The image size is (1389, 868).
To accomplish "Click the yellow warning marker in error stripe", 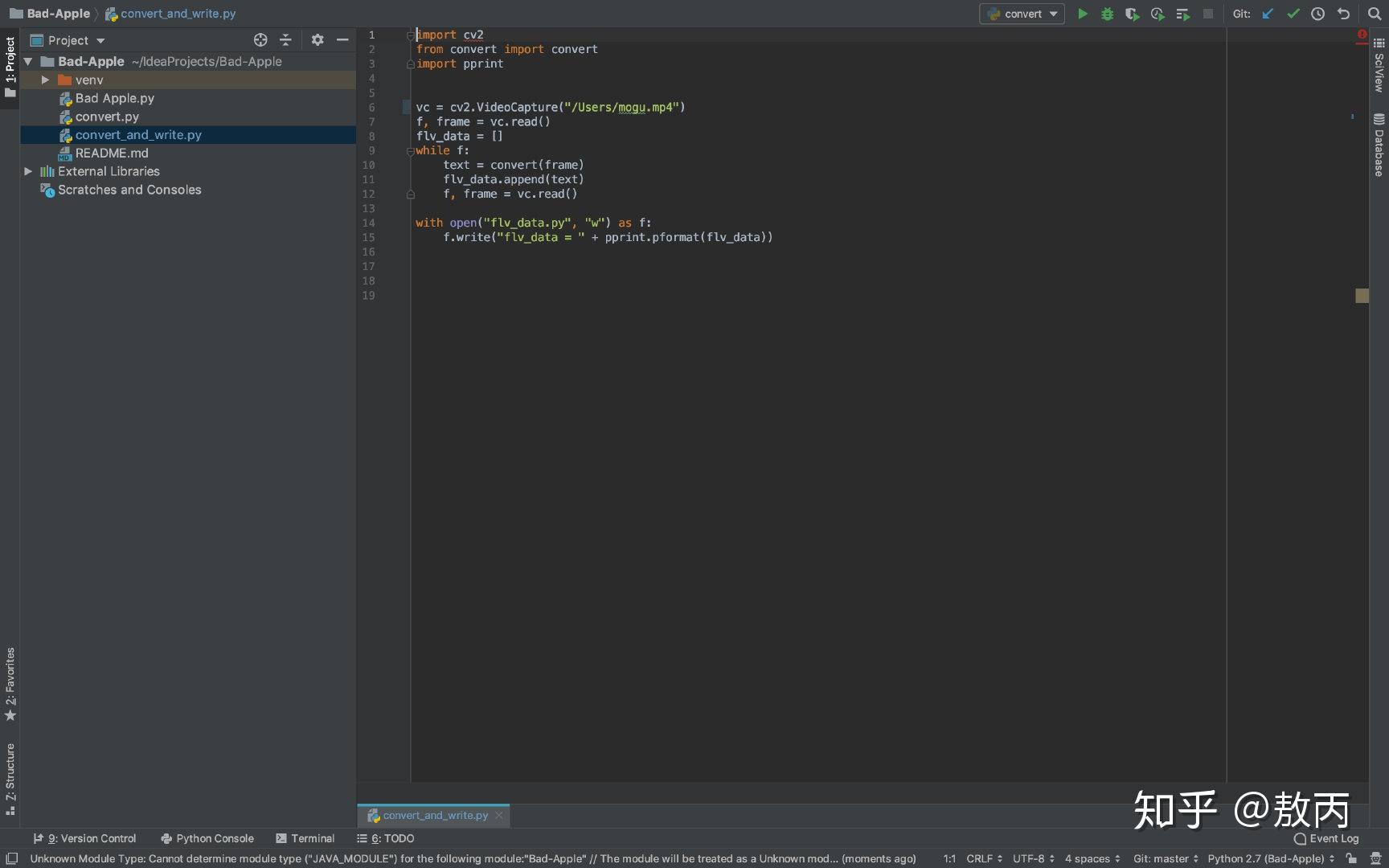I will (1362, 296).
